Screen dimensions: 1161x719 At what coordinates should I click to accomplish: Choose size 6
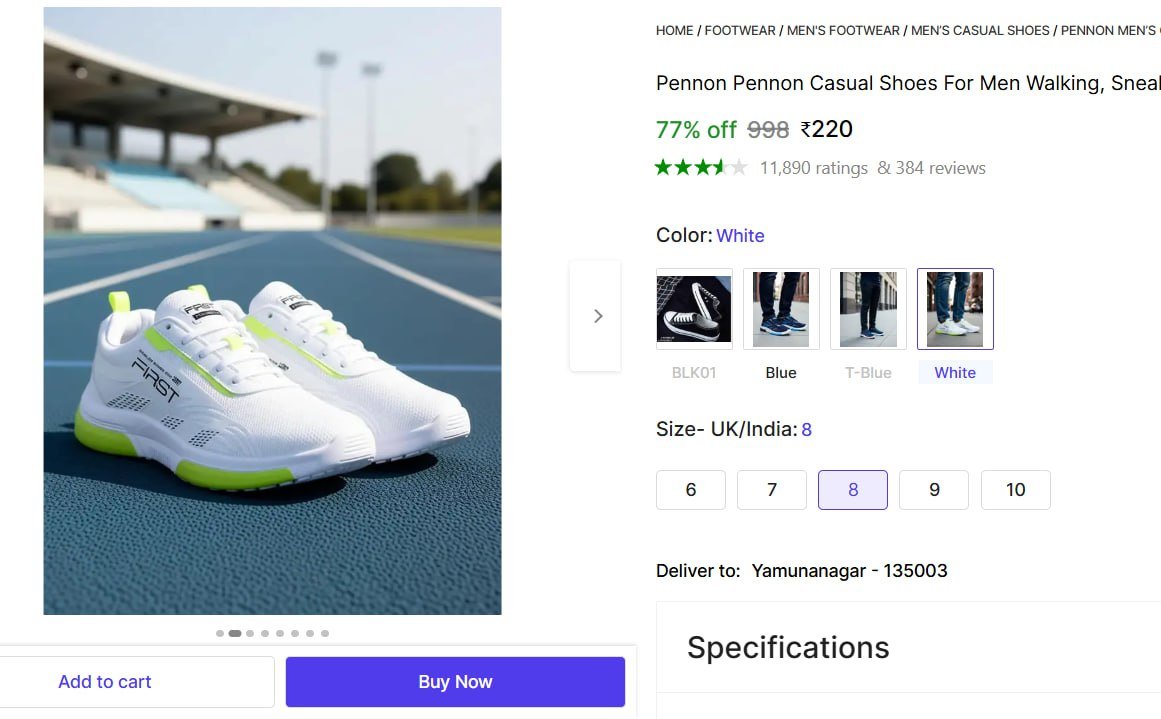(x=691, y=490)
